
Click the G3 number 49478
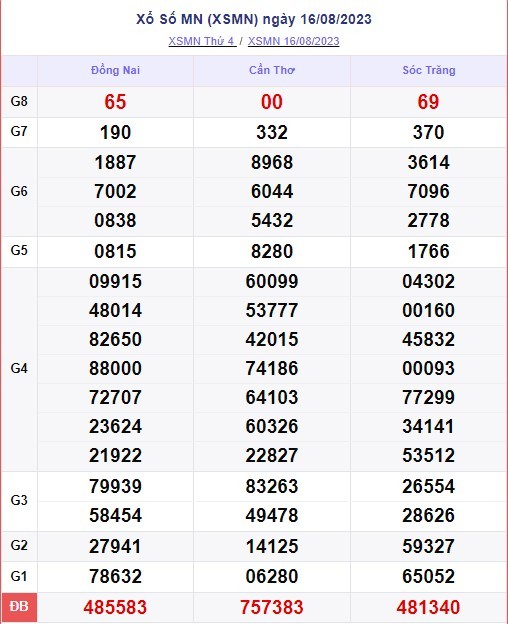click(x=272, y=515)
